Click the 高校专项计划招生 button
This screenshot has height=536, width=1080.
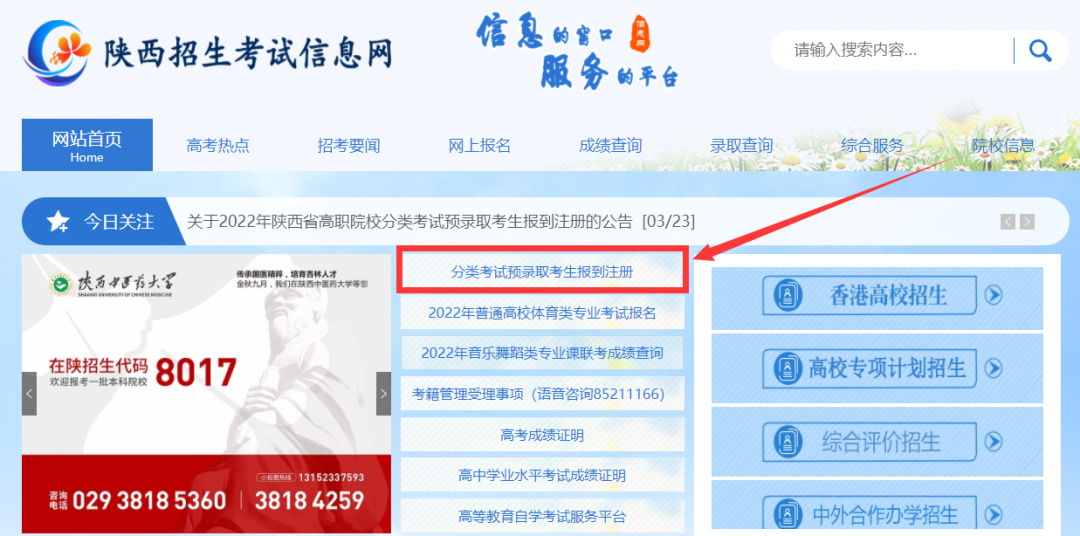tap(870, 368)
